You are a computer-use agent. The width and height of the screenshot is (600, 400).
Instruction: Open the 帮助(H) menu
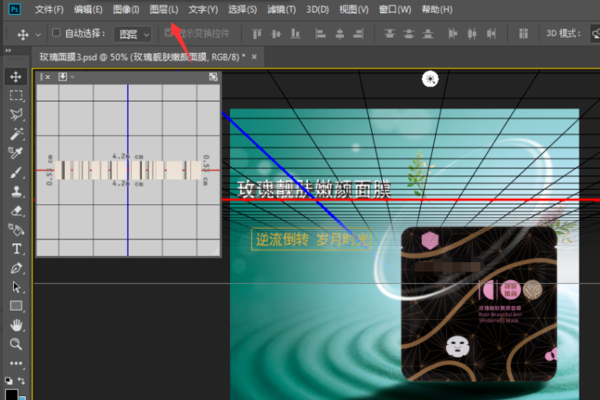(x=437, y=9)
